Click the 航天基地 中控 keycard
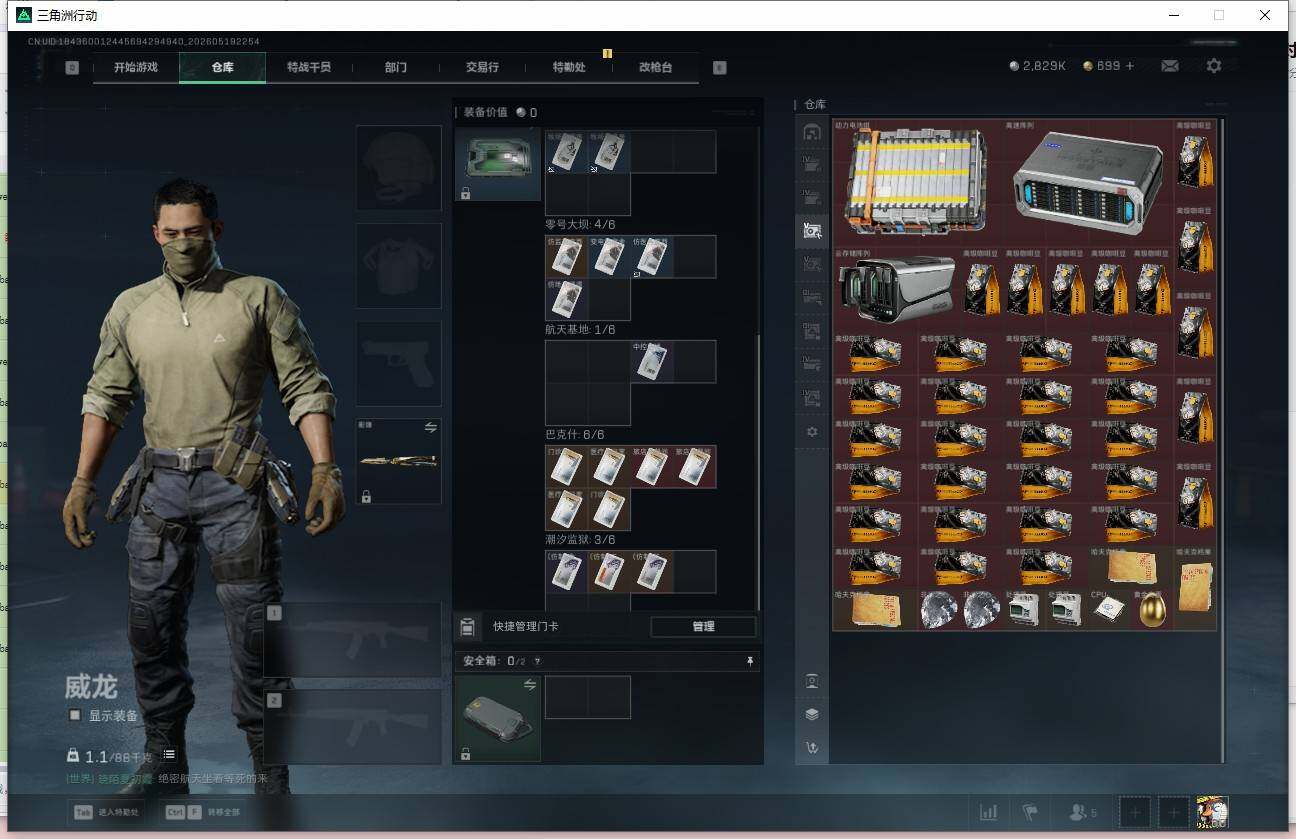1296x839 pixels. point(651,362)
